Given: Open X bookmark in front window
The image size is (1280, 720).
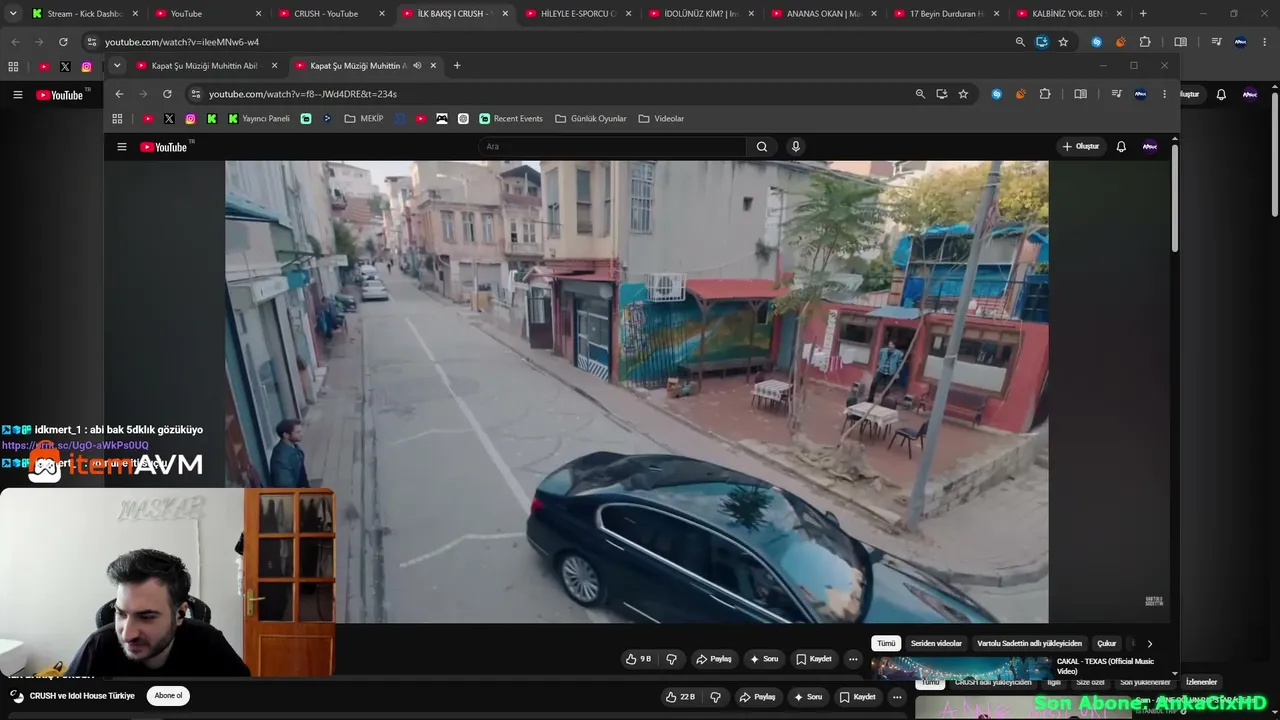Looking at the screenshot, I should (169, 119).
